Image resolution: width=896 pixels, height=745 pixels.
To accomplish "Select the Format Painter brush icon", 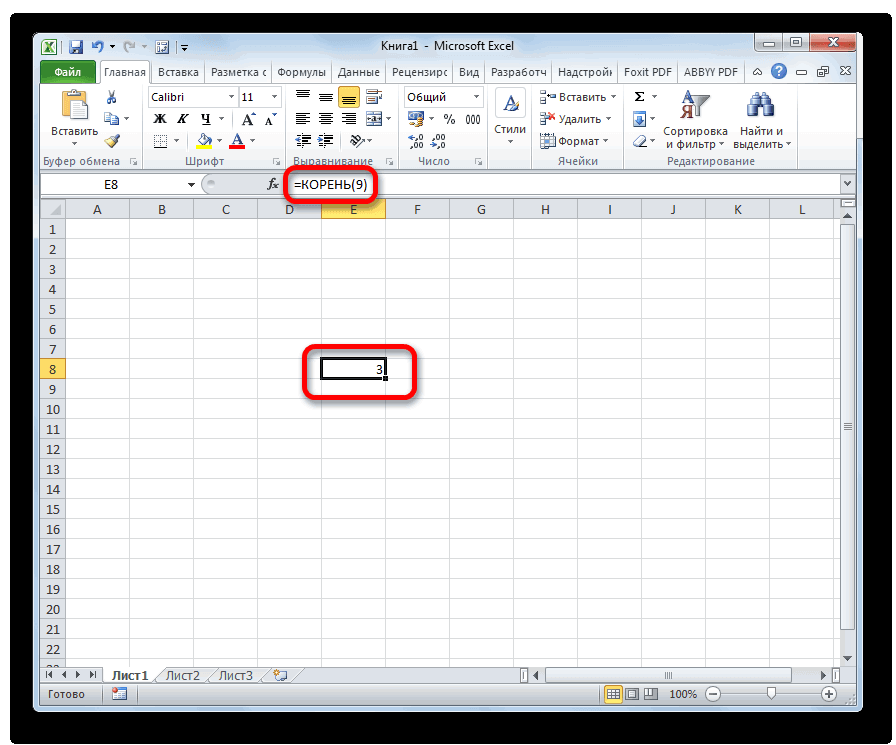I will point(112,141).
